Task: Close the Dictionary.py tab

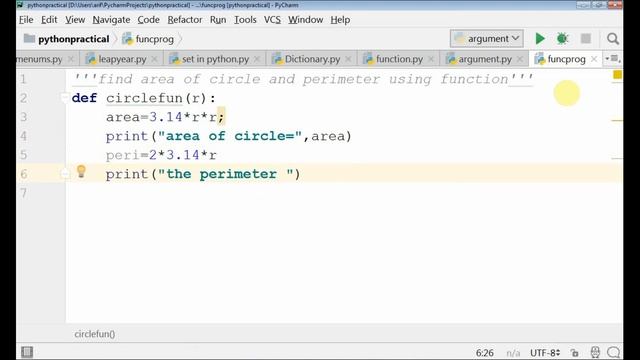Action: (348, 59)
